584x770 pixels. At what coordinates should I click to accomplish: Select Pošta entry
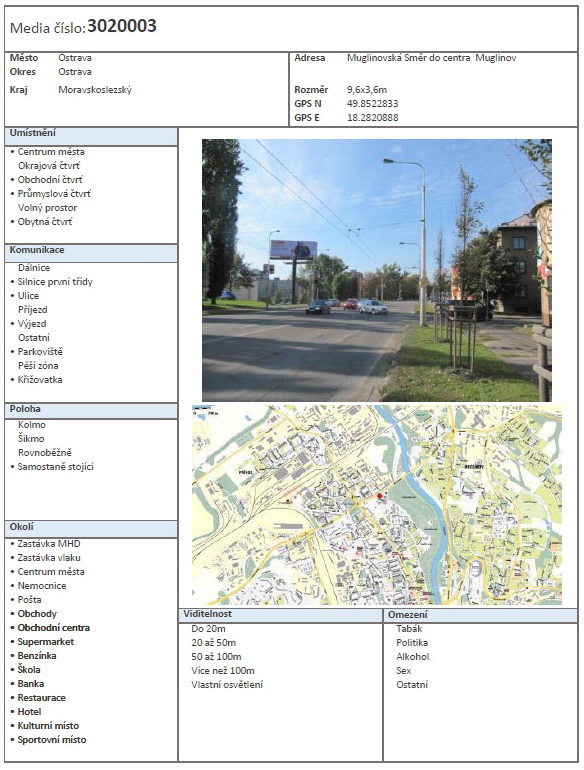pyautogui.click(x=29, y=600)
